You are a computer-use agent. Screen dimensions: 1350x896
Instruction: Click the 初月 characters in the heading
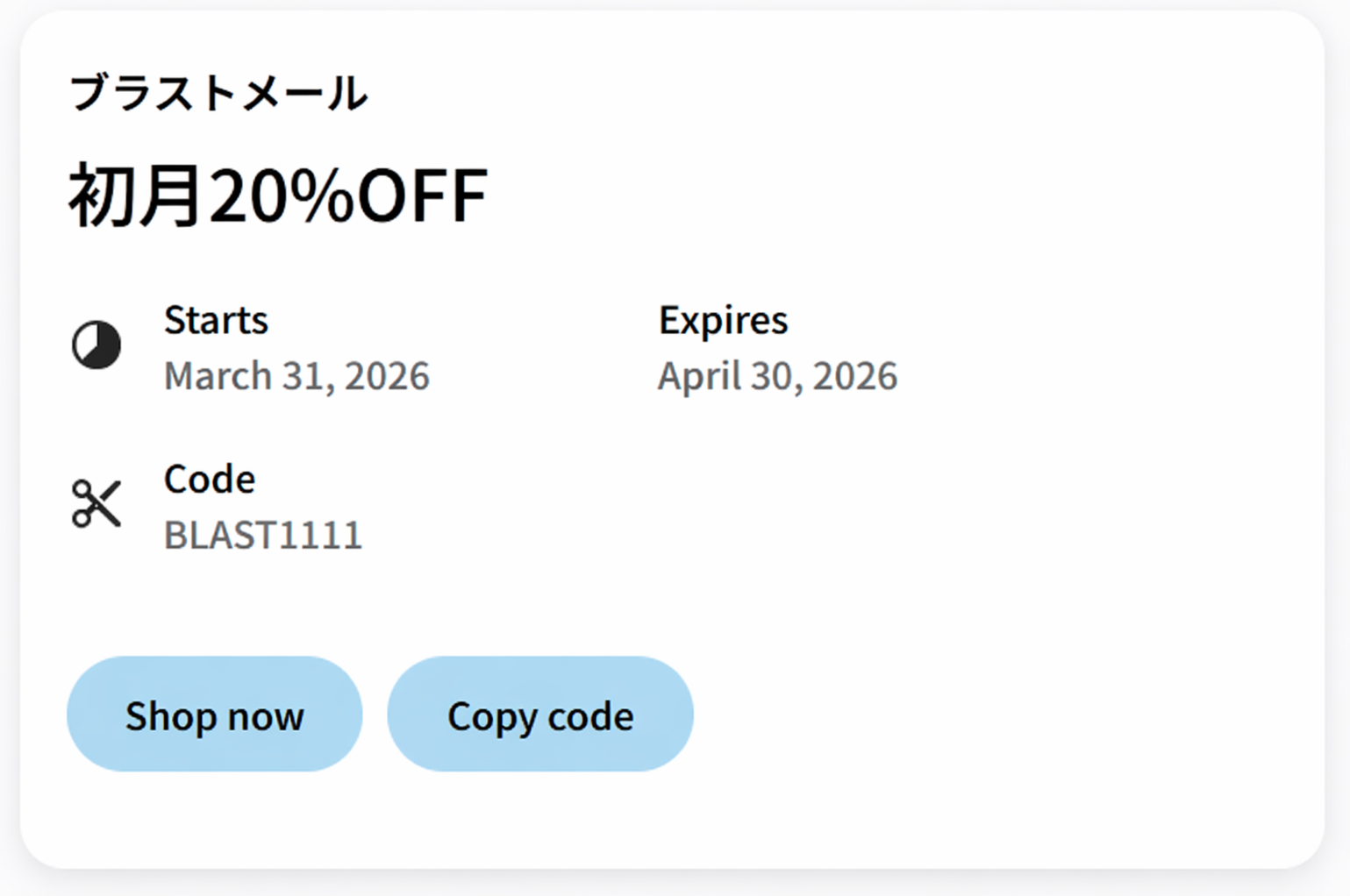[136, 195]
